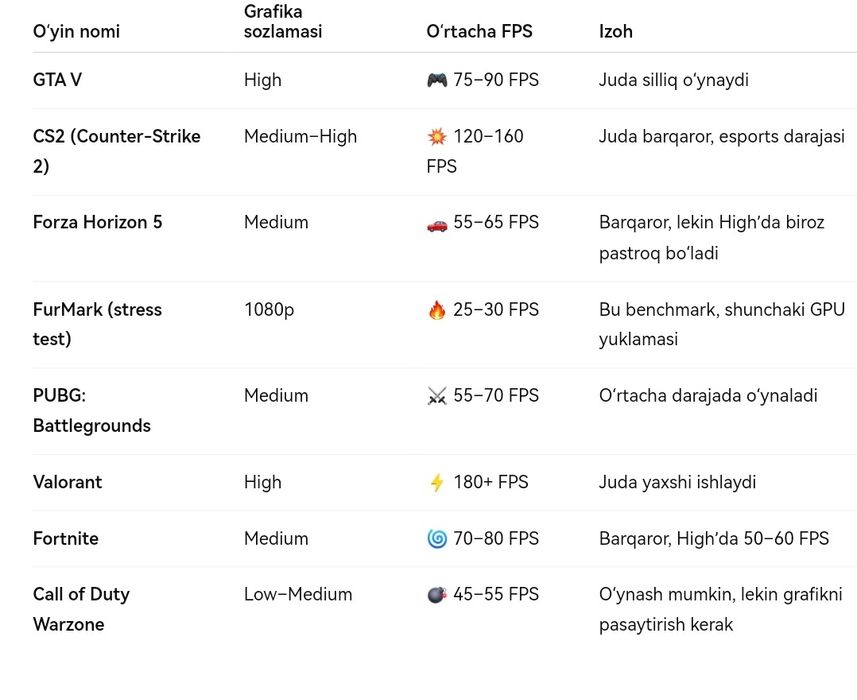Screen dimensions: 857x700
Task: Click the "PUBG: Battlegrounds" cell
Action: (x=91, y=410)
